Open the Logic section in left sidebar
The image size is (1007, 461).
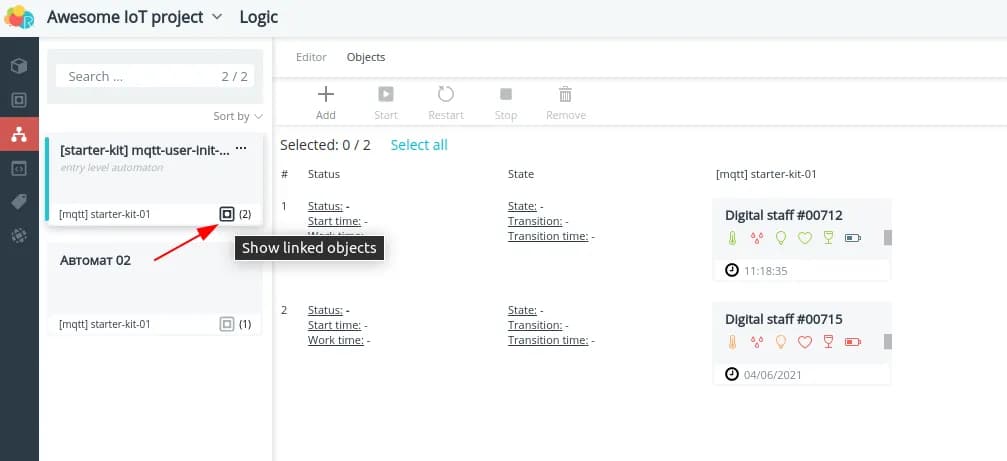coord(19,134)
